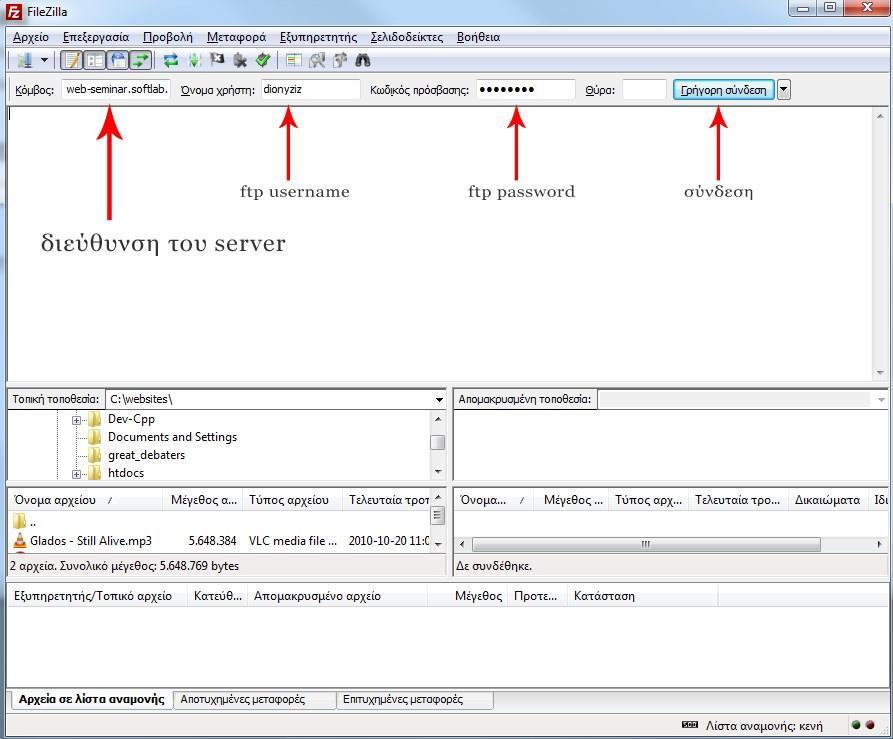Click the Θύρα port field
This screenshot has width=893, height=739.
tap(644, 89)
